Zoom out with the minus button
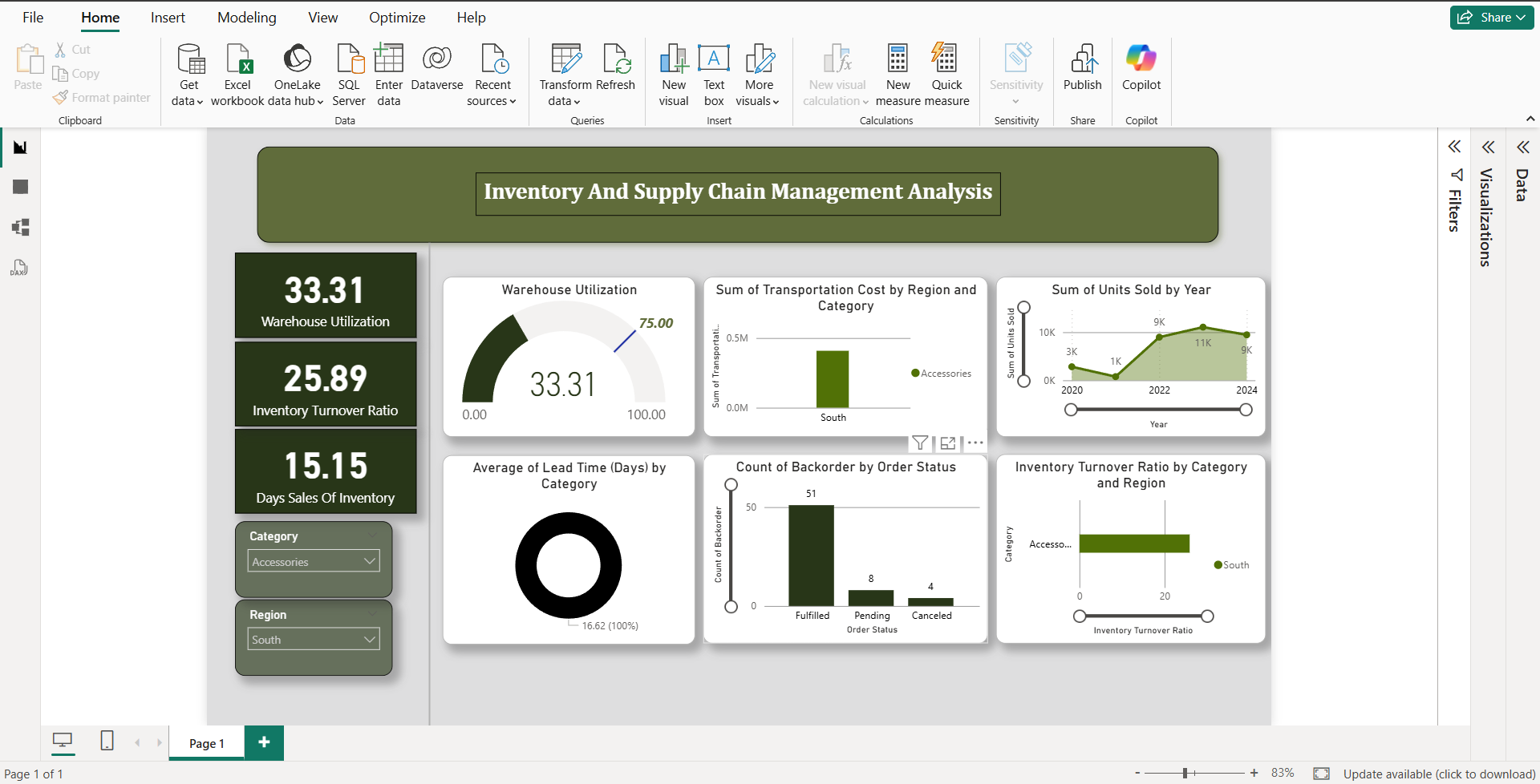 pyautogui.click(x=1137, y=773)
